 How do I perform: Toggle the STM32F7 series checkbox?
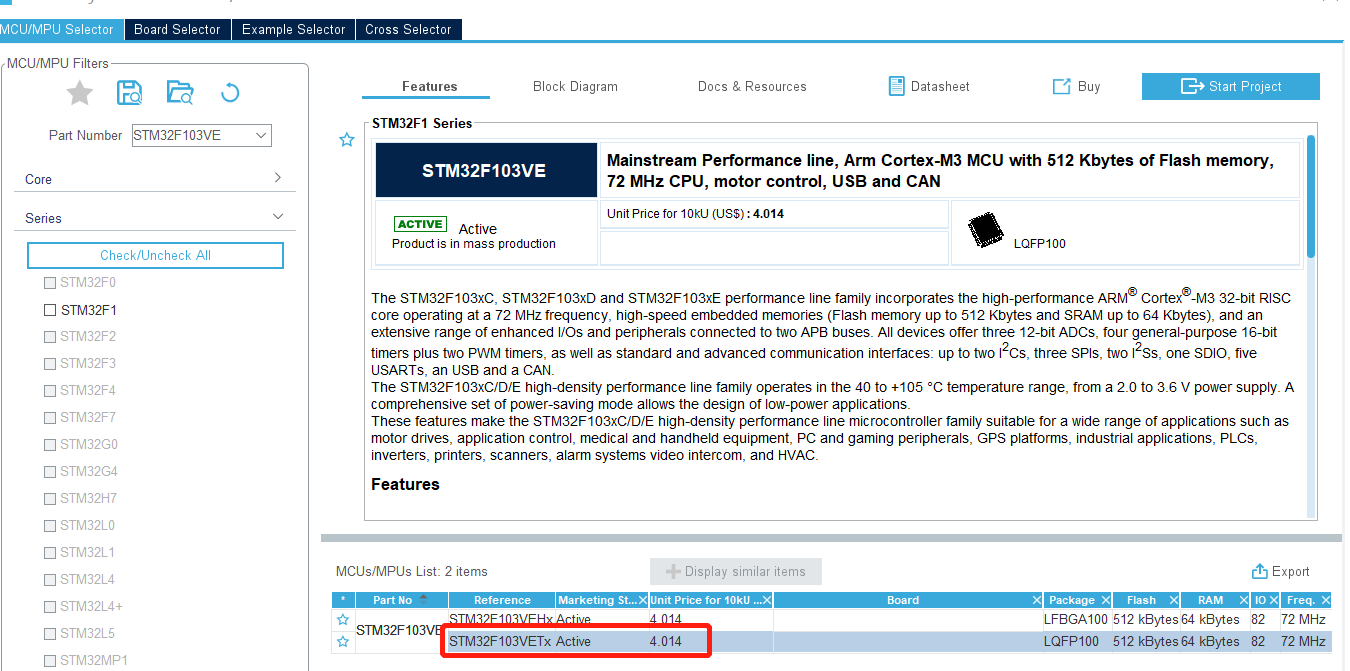50,418
